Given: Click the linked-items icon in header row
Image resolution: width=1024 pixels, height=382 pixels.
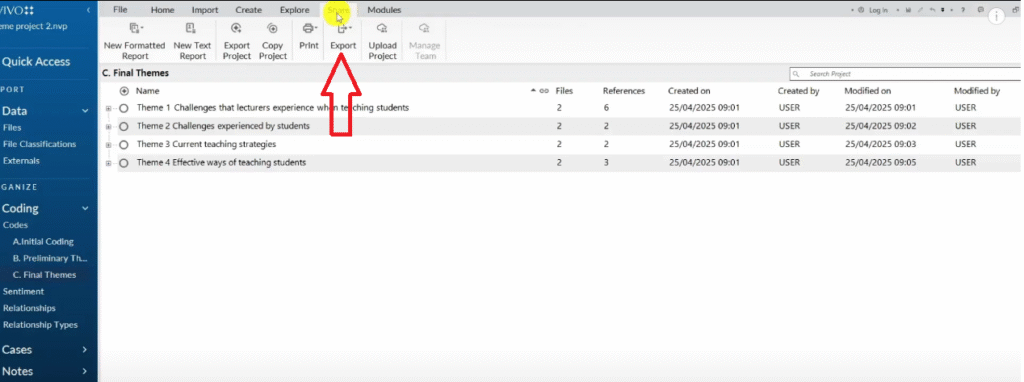Looking at the screenshot, I should [544, 91].
